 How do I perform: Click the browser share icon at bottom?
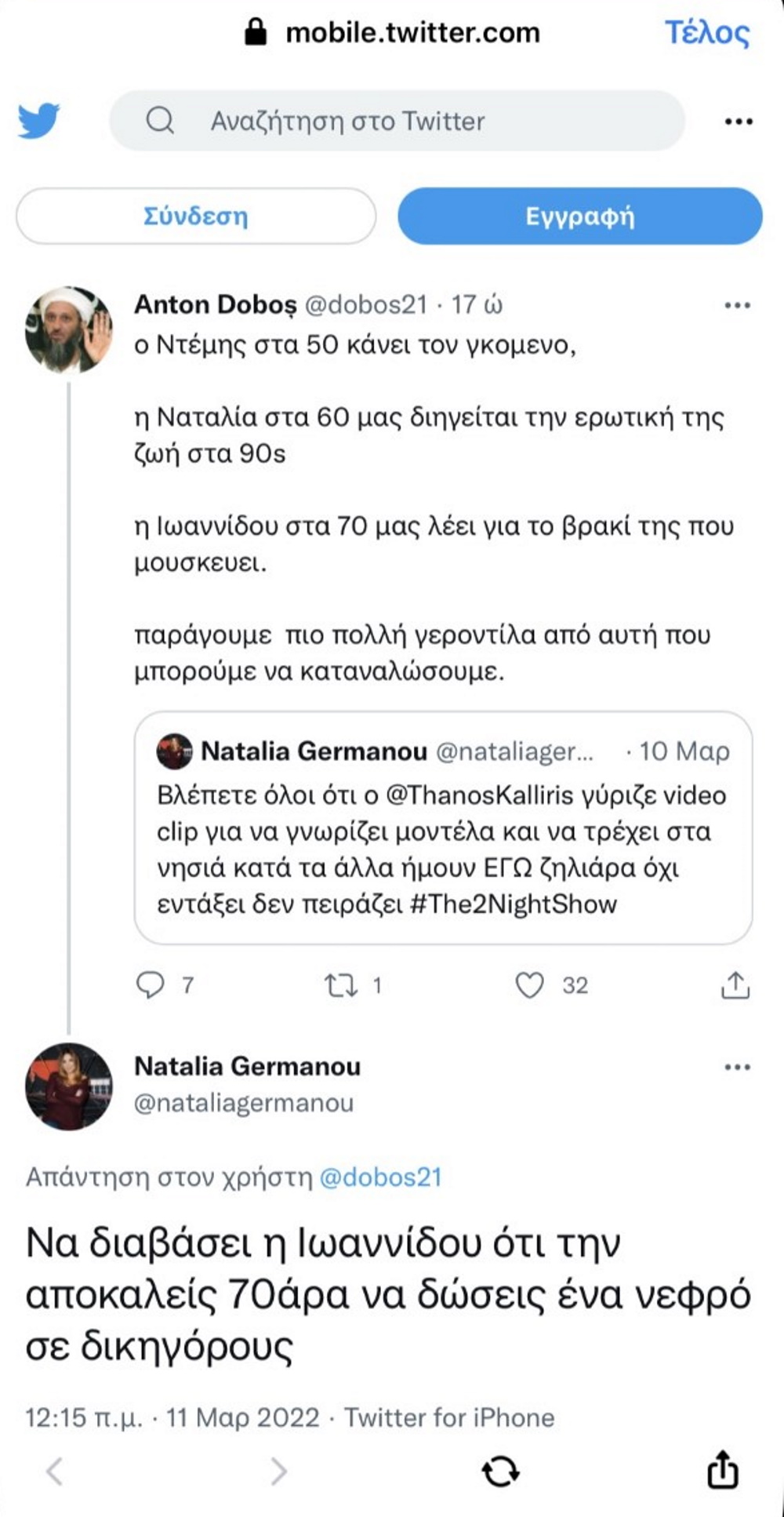[x=723, y=1470]
